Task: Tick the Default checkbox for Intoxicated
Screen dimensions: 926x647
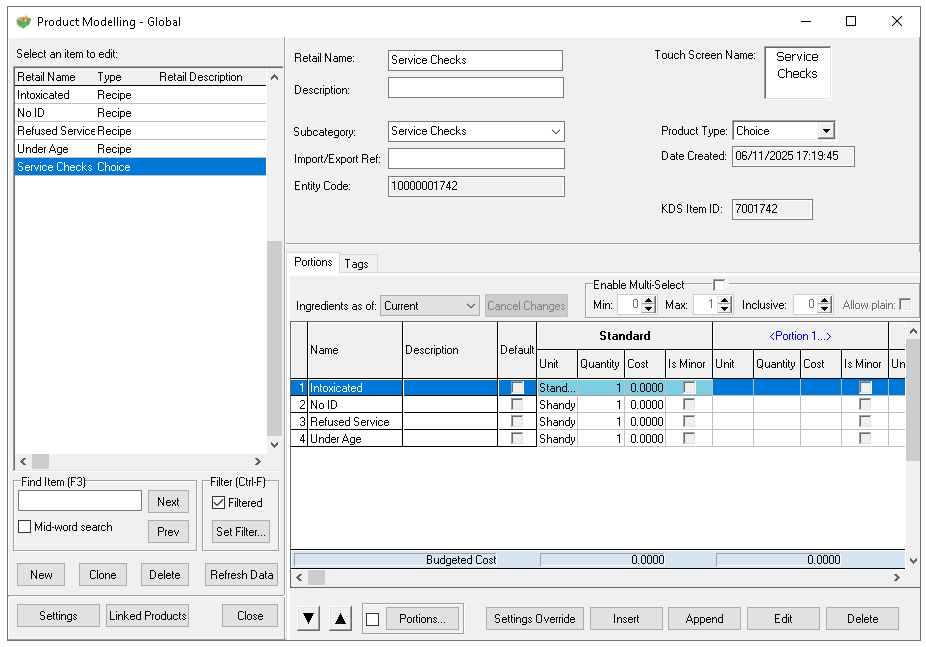Action: click(517, 388)
